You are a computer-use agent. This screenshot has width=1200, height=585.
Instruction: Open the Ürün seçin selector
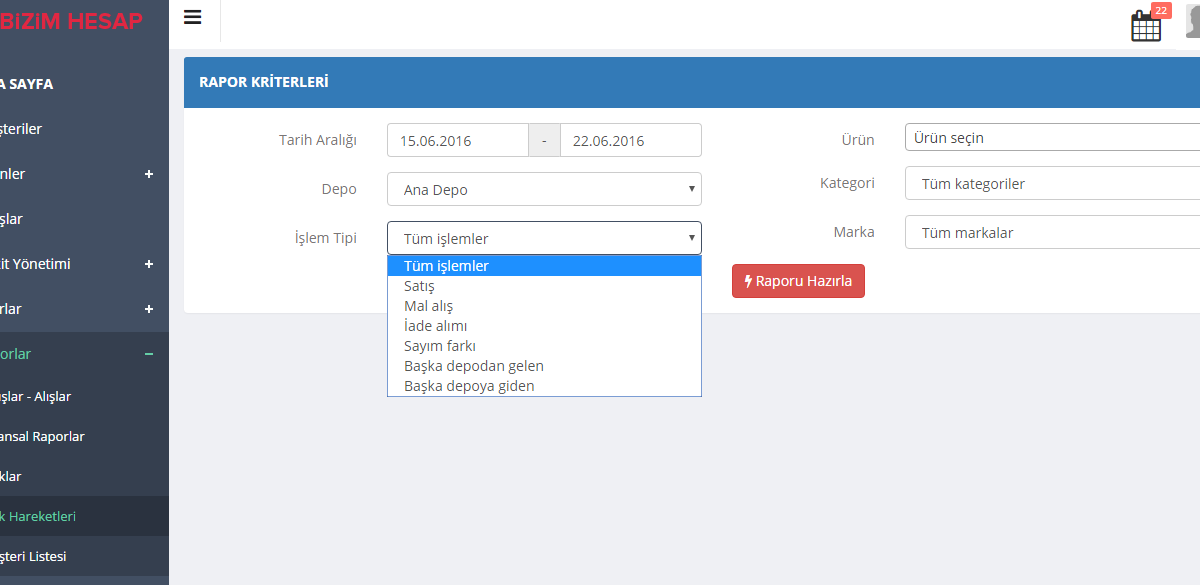point(1050,137)
